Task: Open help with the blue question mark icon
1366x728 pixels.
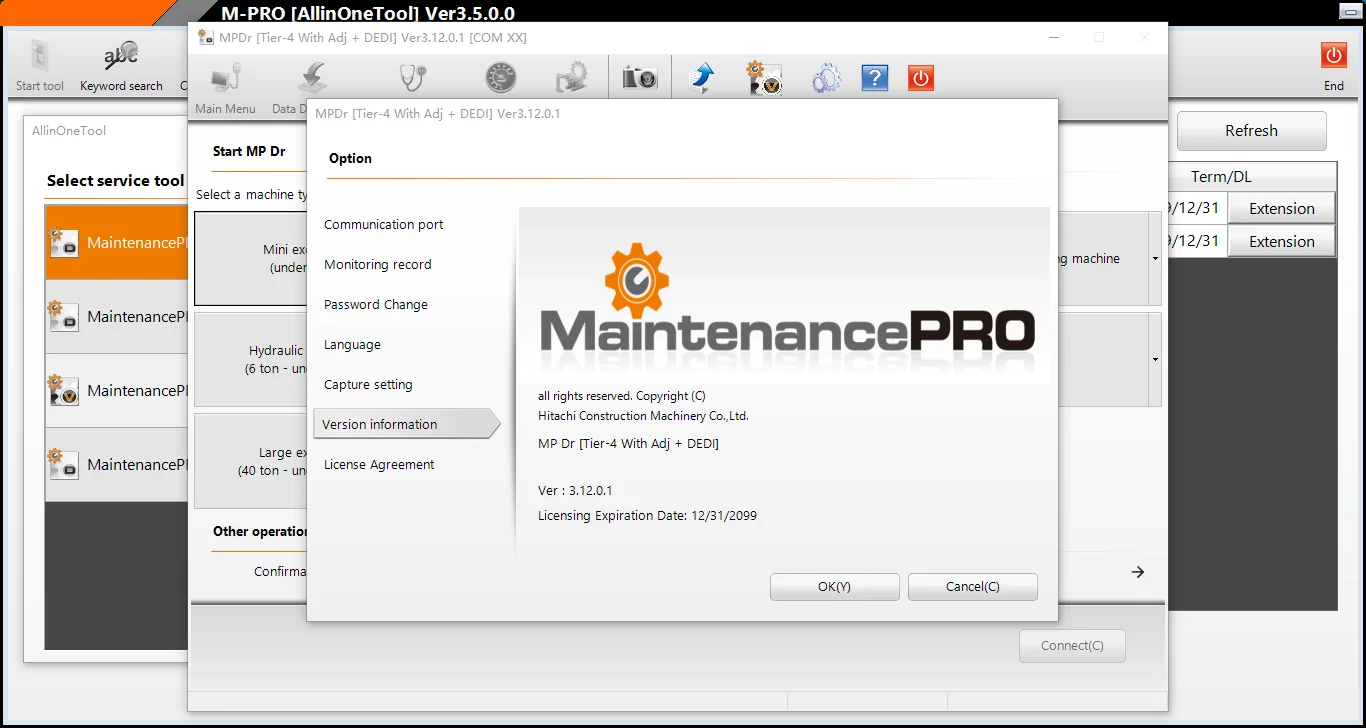Action: click(874, 78)
